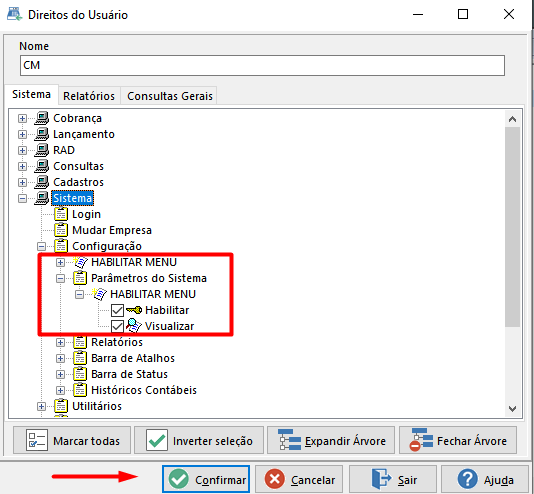This screenshot has width=534, height=494.
Task: Toggle the Visualizar checkbox
Action: (117, 326)
